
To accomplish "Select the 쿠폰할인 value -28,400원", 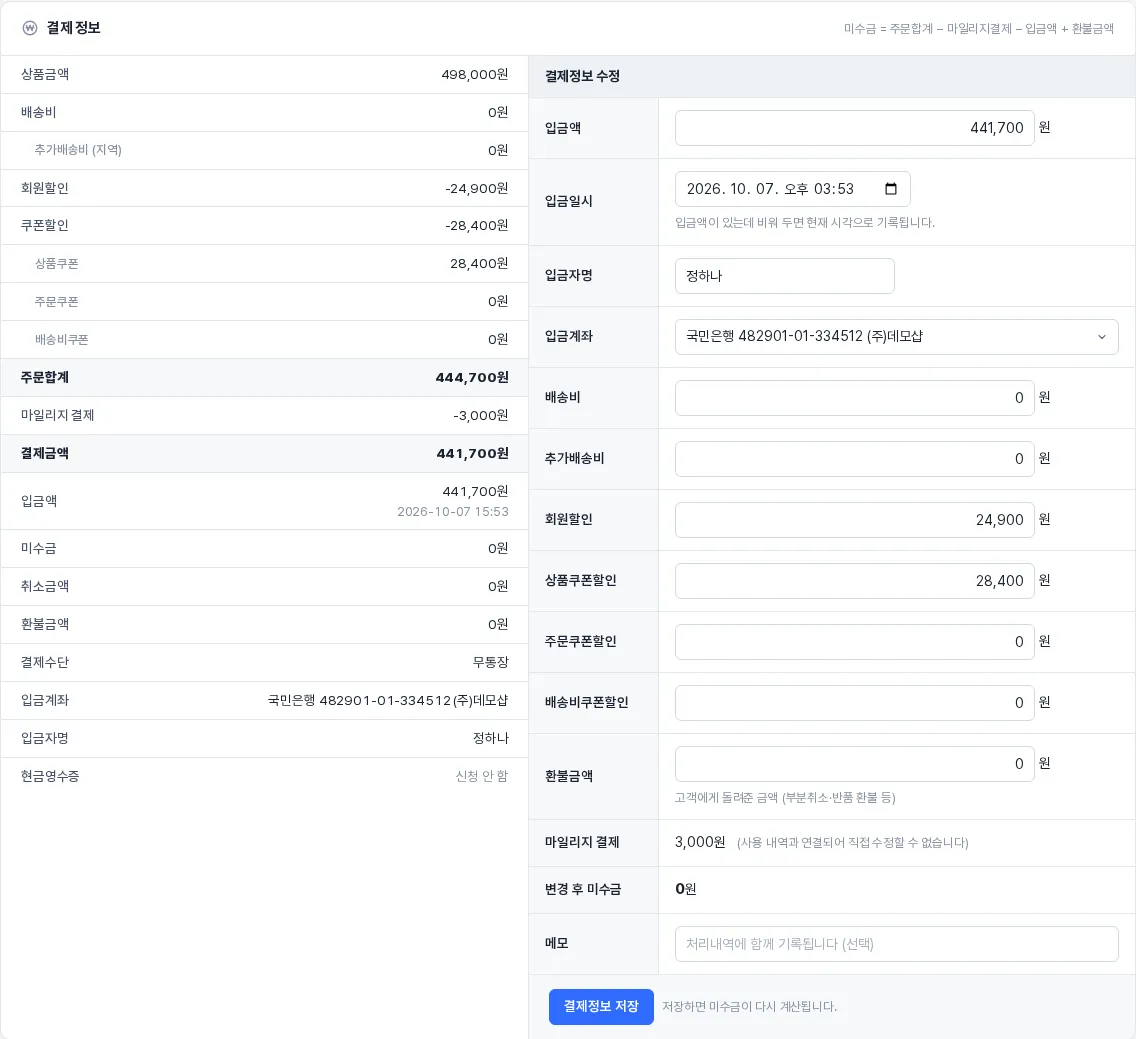I will (477, 226).
